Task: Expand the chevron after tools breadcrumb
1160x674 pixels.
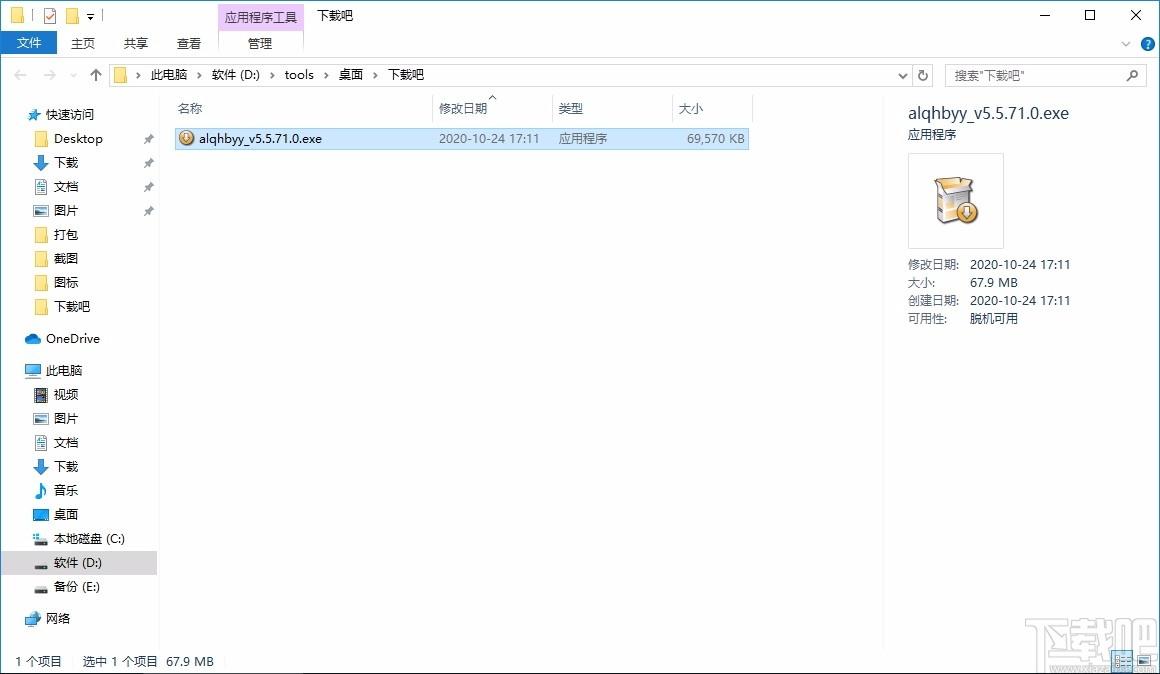Action: coord(326,75)
